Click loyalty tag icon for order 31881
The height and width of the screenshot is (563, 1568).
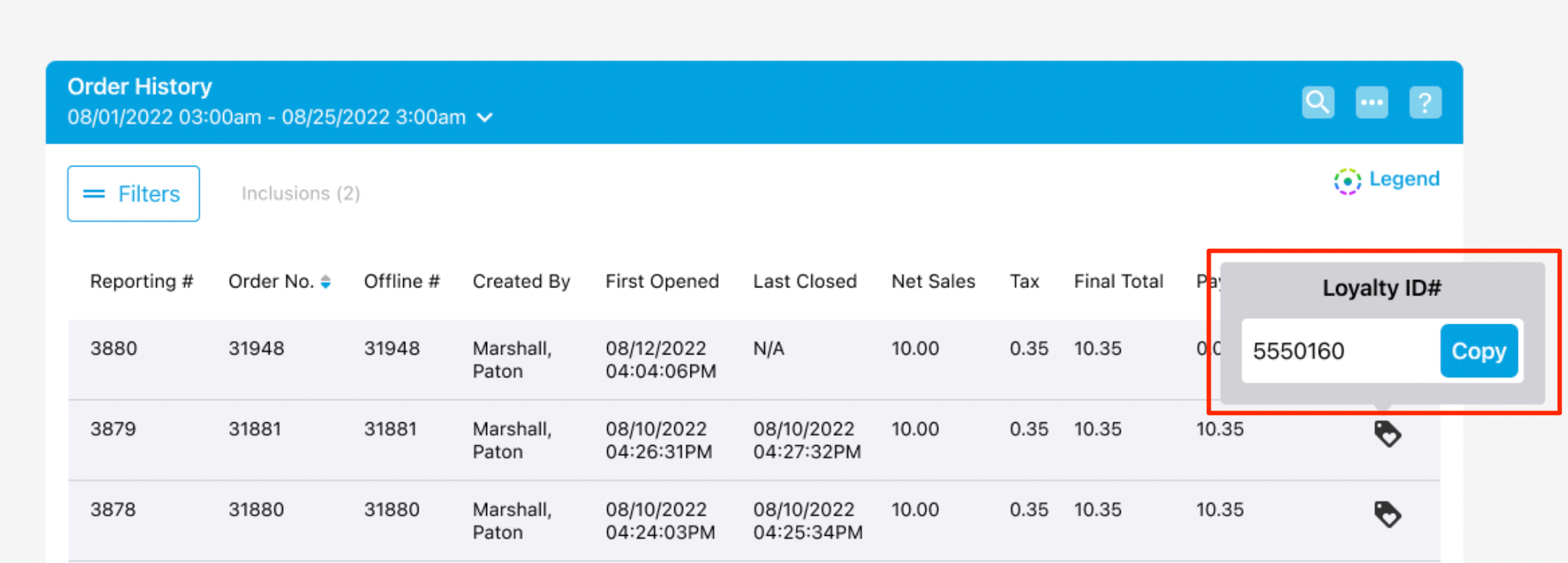coord(1387,434)
